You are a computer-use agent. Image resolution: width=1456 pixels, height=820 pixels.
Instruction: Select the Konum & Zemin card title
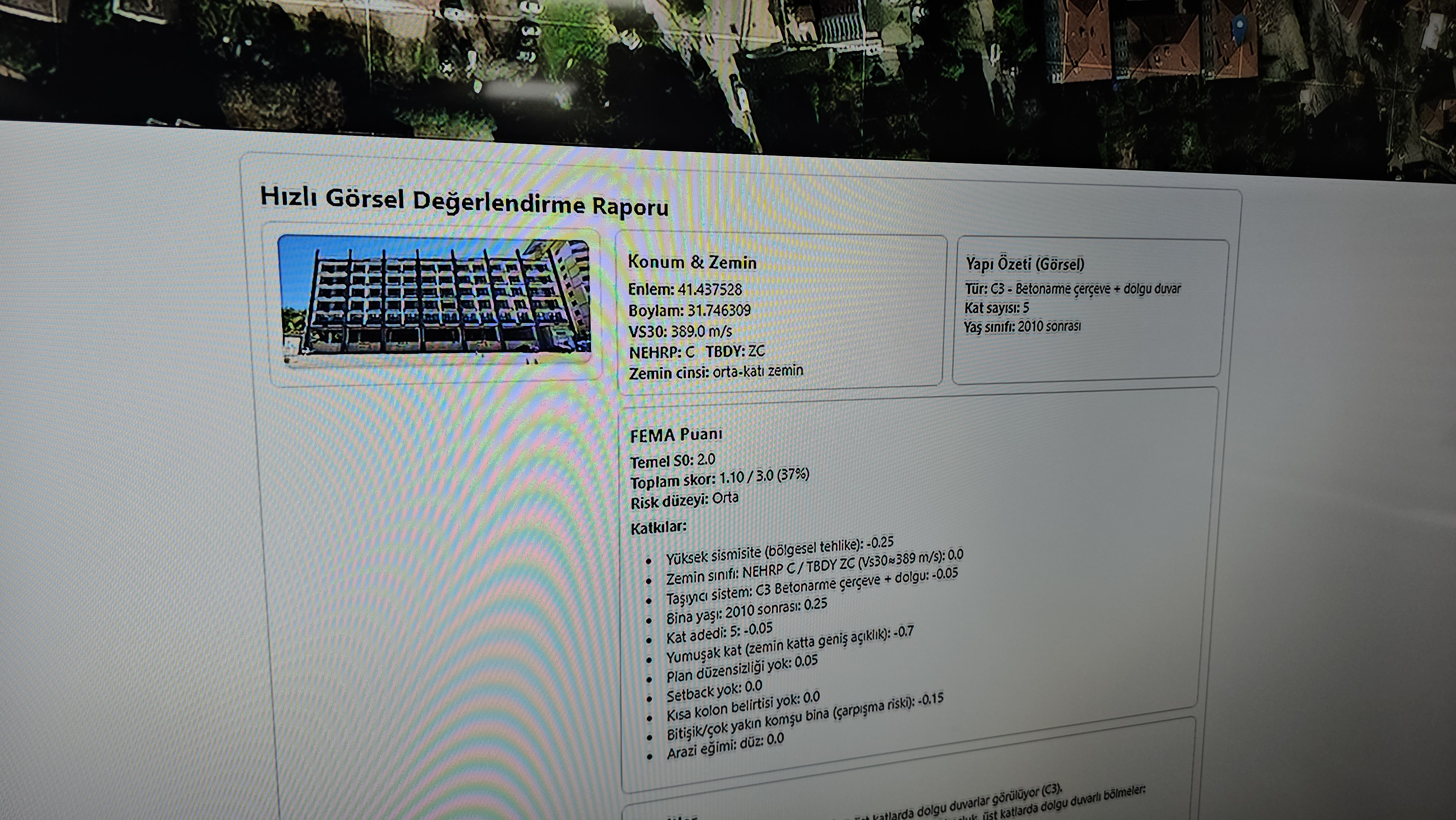(692, 262)
